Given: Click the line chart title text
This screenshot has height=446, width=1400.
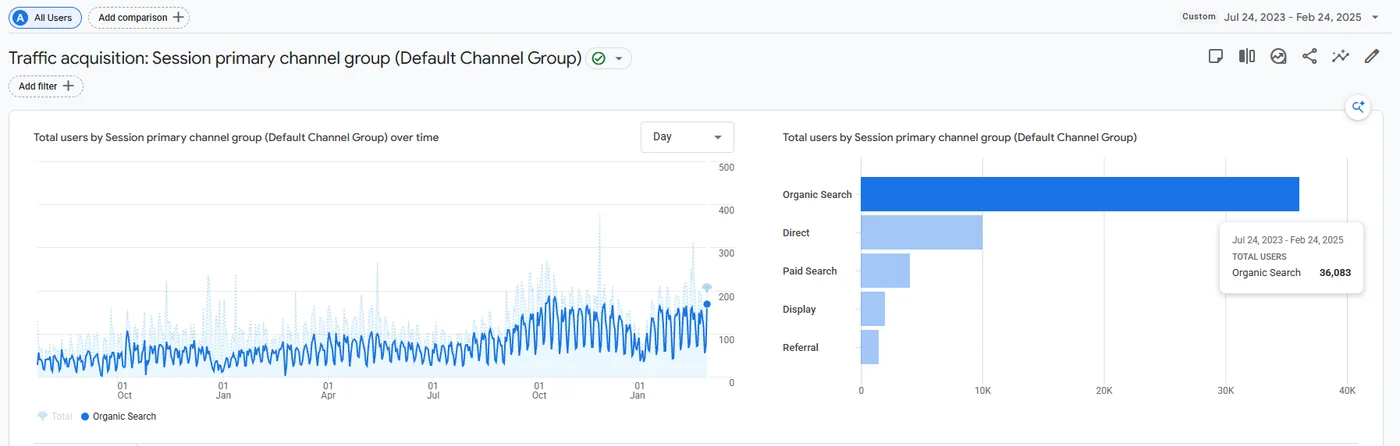Looking at the screenshot, I should click(x=236, y=137).
